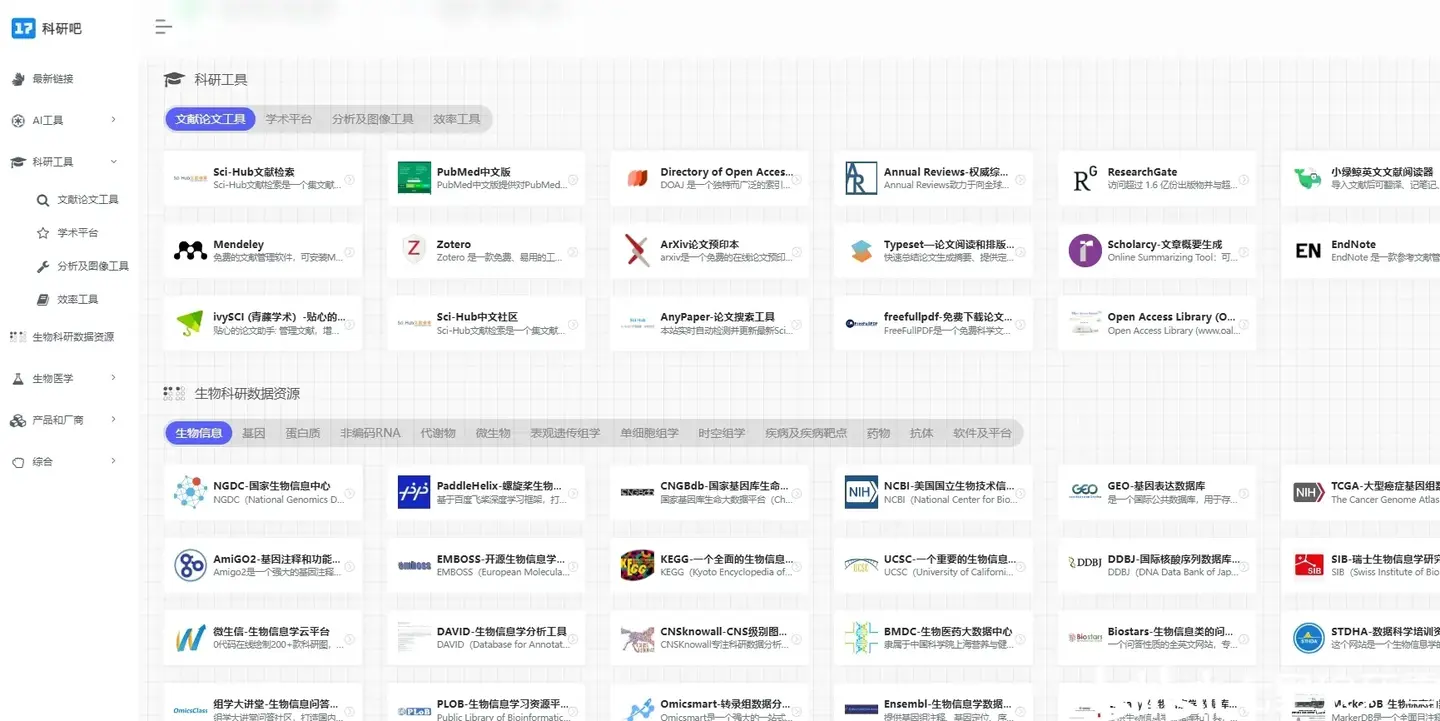Show the 代谢物 tab
Screen dimensions: 1440x721
[x=438, y=433]
